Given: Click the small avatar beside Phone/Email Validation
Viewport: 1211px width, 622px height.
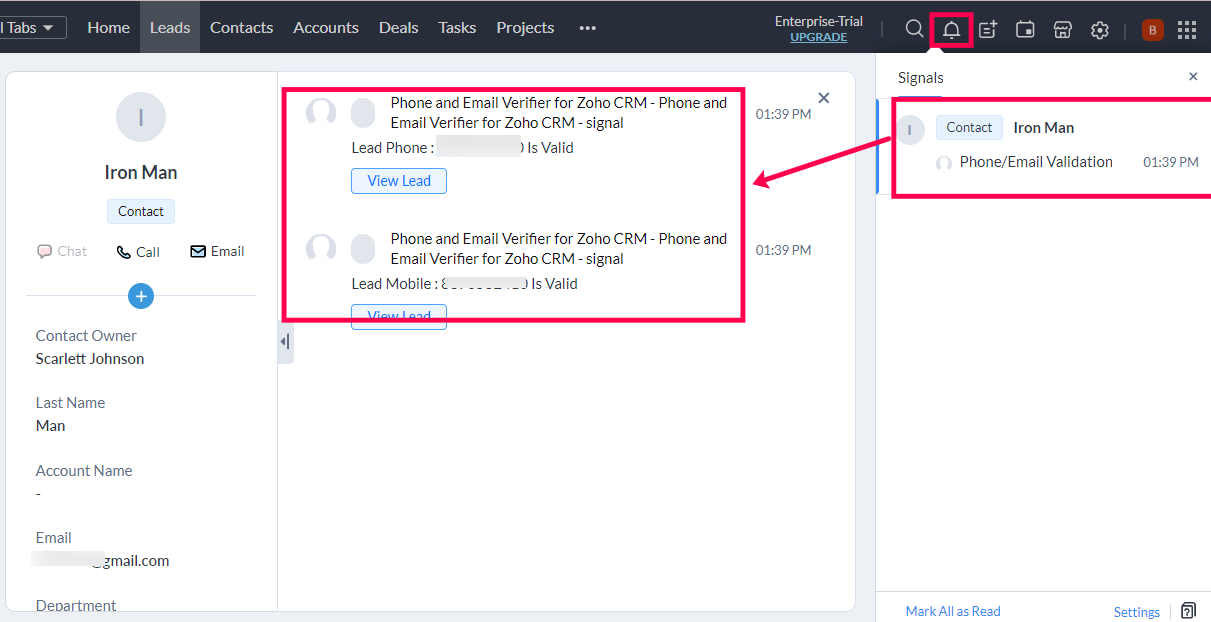Looking at the screenshot, I should pos(944,163).
